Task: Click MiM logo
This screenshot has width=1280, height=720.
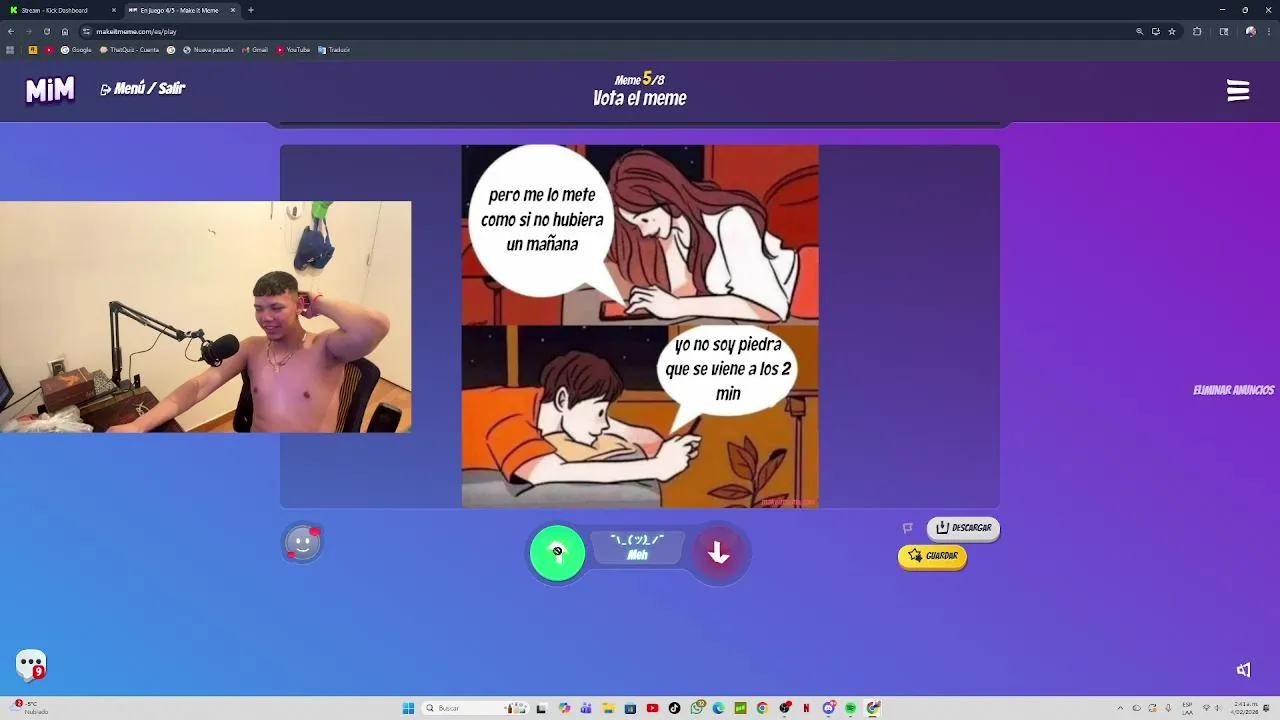Action: click(50, 90)
